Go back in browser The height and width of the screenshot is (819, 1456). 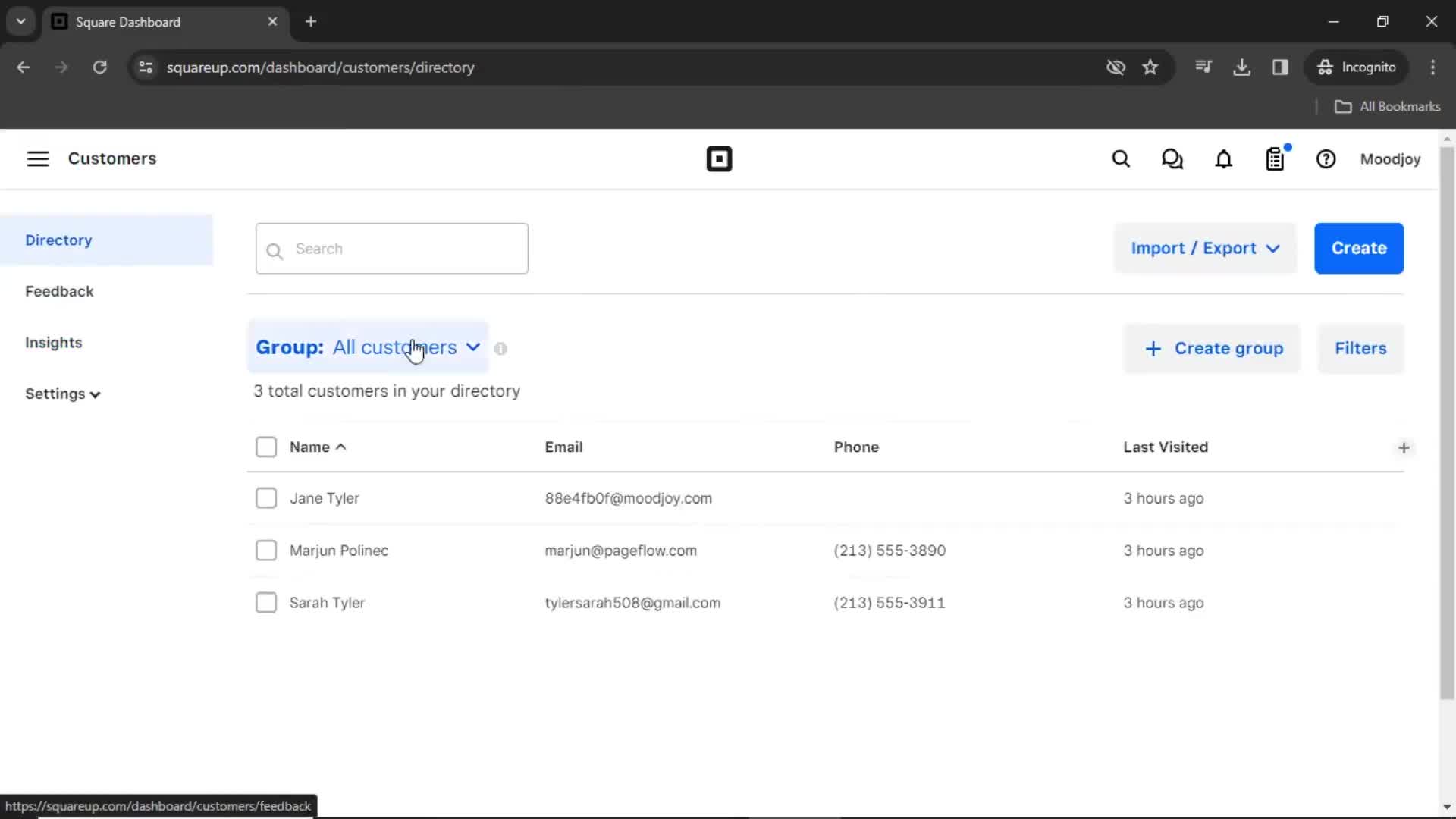24,67
